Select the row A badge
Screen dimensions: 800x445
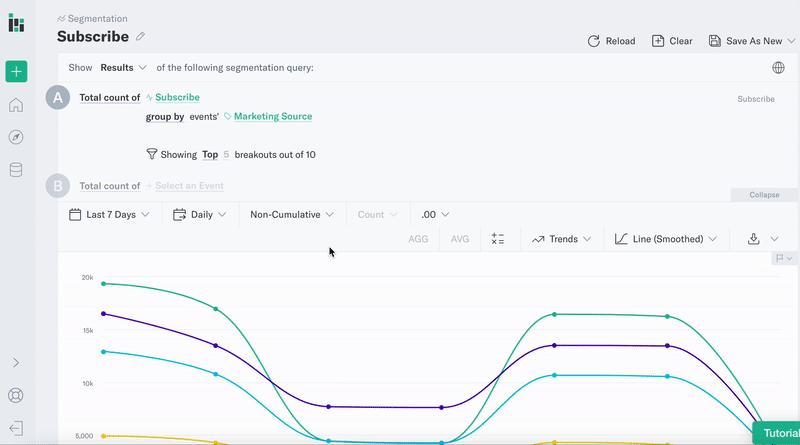[58, 97]
